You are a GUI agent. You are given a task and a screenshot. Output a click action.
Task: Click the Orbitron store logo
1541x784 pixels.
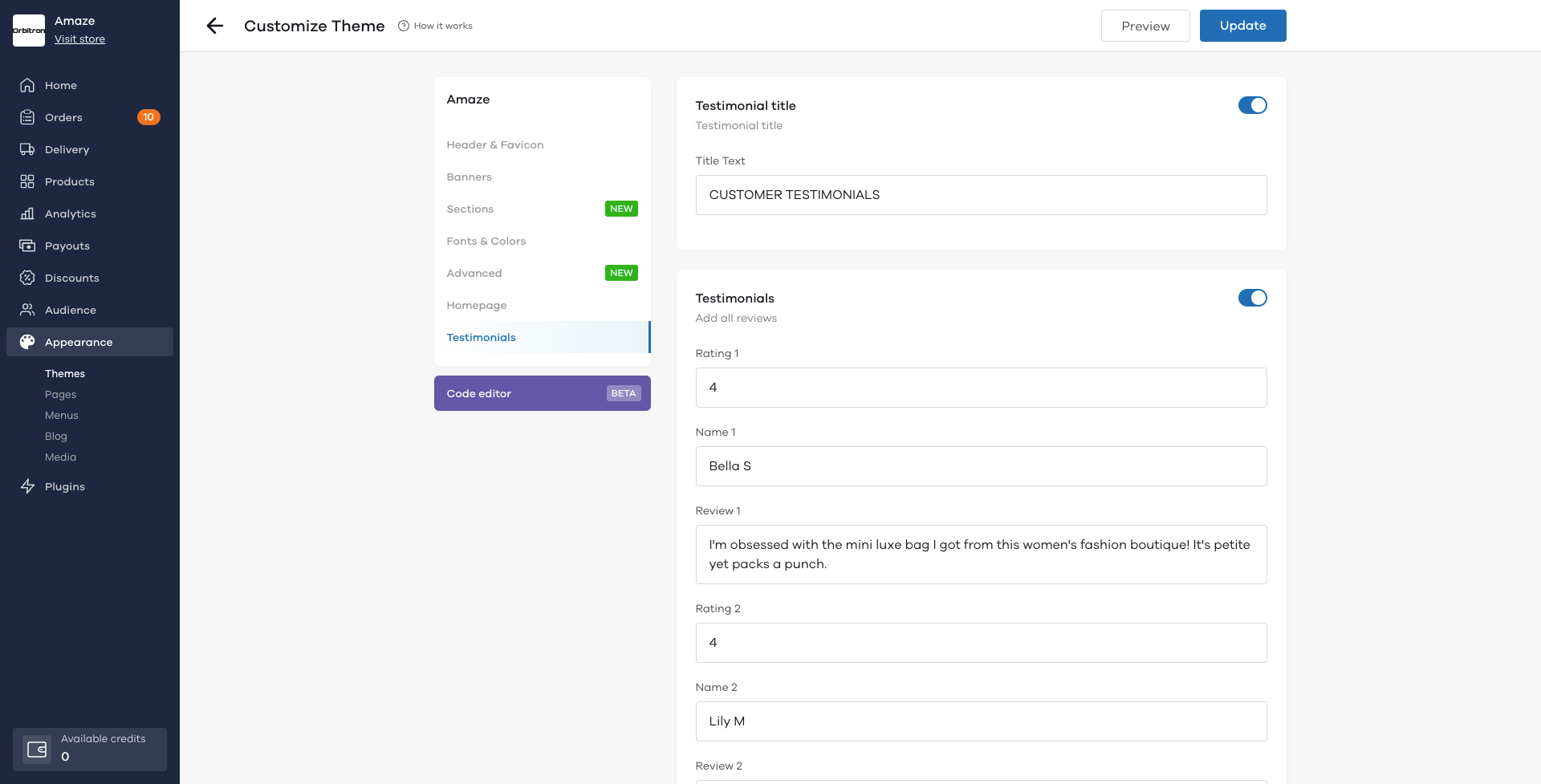(29, 30)
